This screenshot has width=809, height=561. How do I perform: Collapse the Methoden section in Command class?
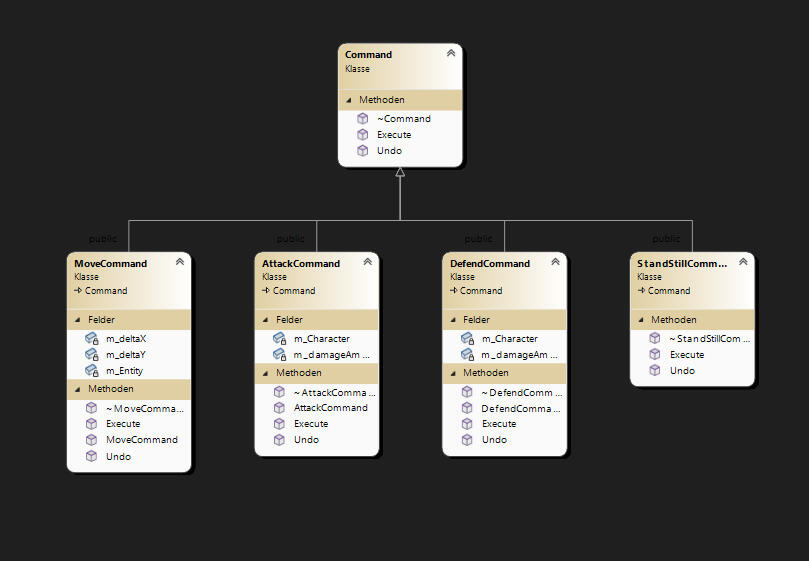tap(349, 100)
